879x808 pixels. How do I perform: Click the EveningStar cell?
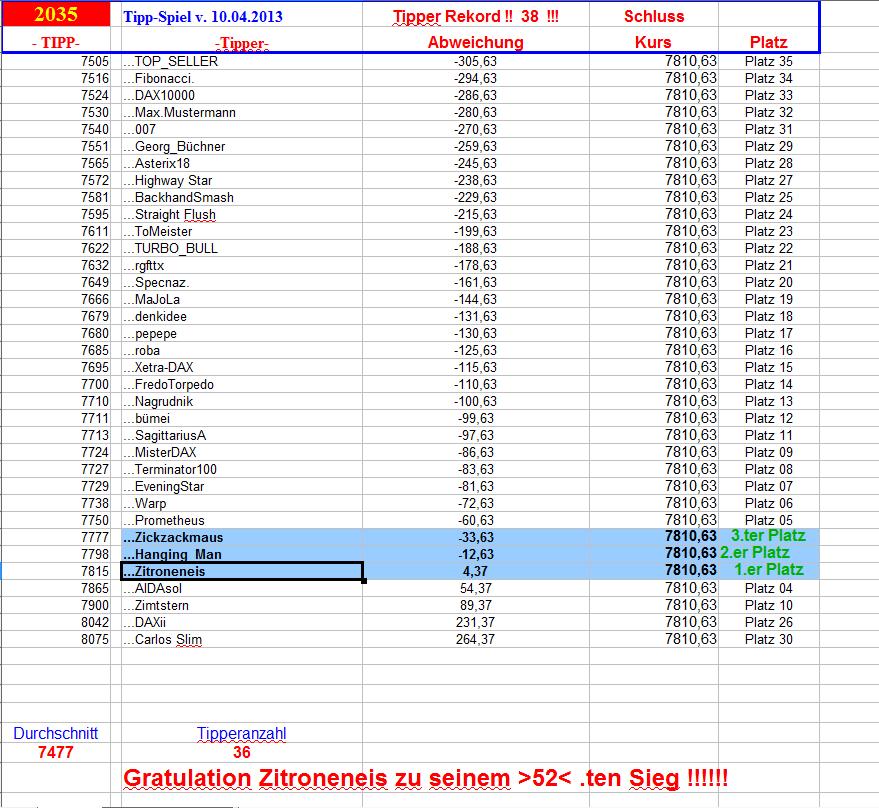(242, 487)
